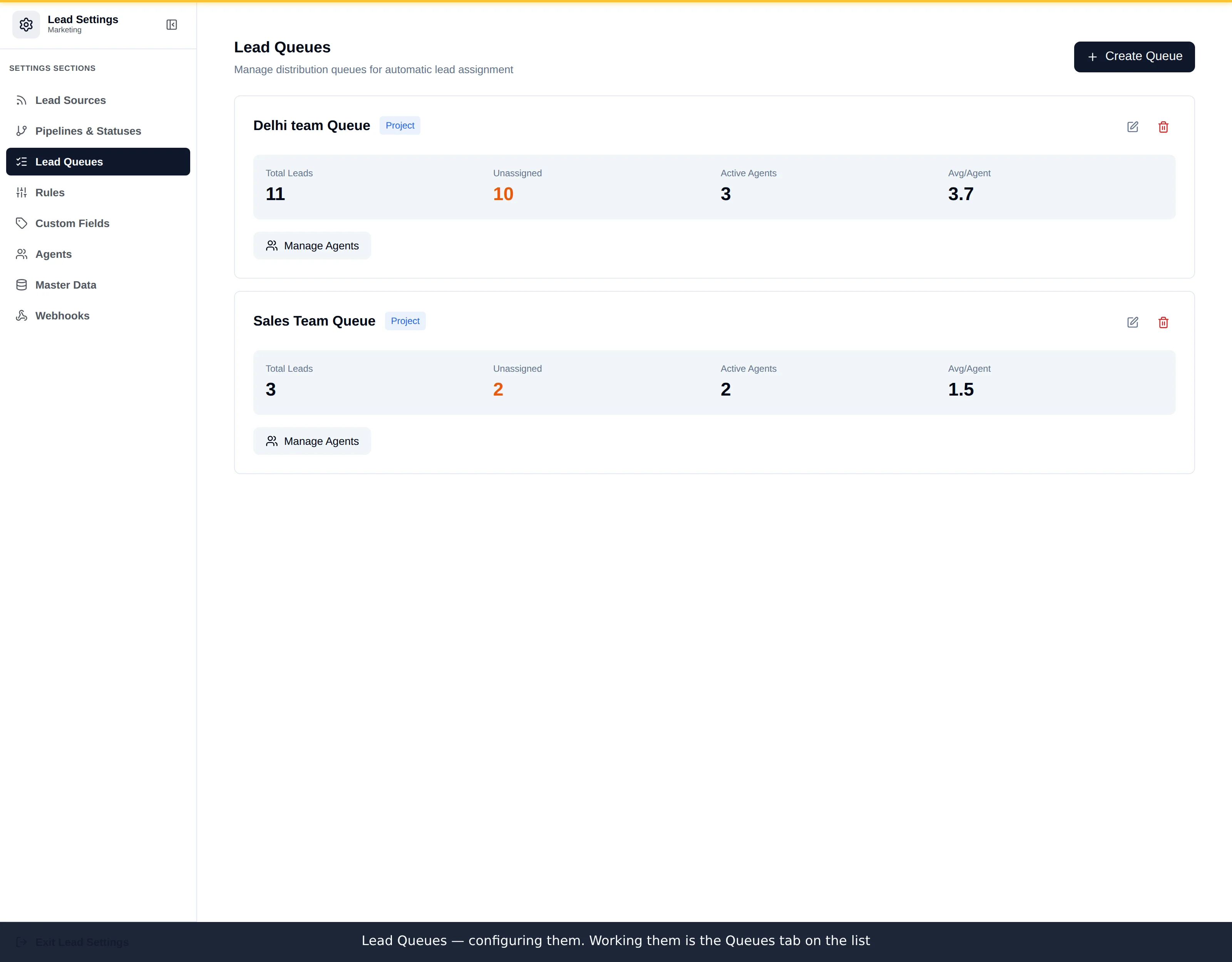Click Delhi queue Avg/Agent value 3.7

pos(961,194)
